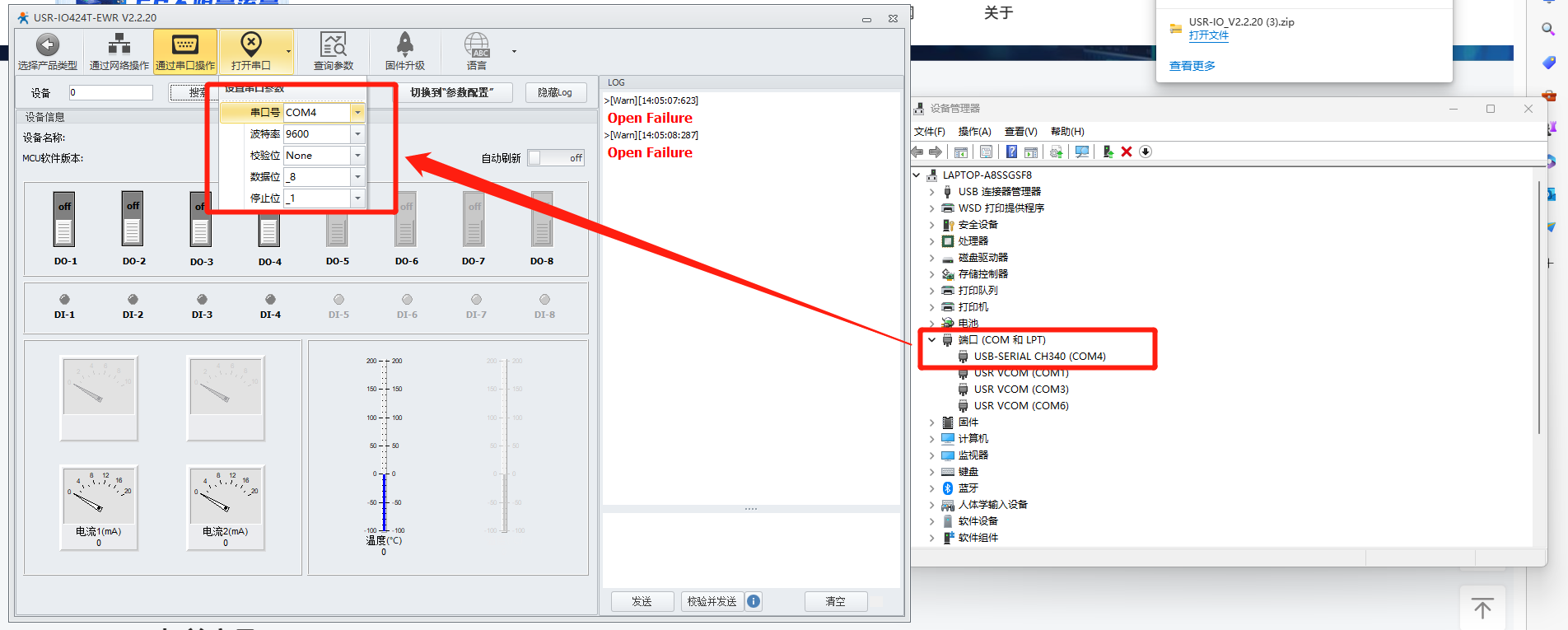Collapse the 端口 (COM 和 LPT) tree node
Screen dimensions: 1568x630
click(x=932, y=339)
